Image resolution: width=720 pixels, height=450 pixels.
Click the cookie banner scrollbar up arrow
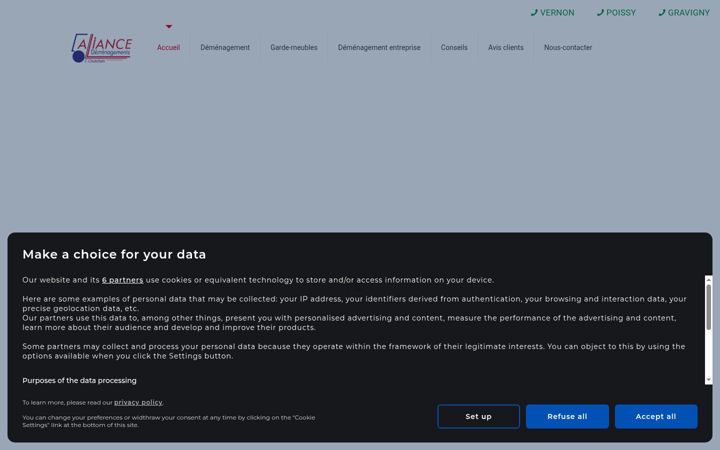(709, 279)
